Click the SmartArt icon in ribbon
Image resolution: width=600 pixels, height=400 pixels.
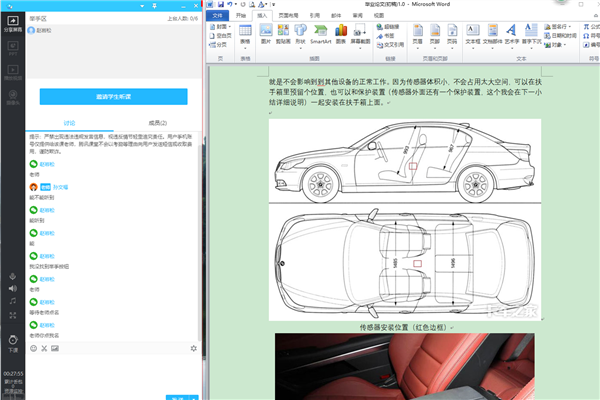(x=321, y=34)
